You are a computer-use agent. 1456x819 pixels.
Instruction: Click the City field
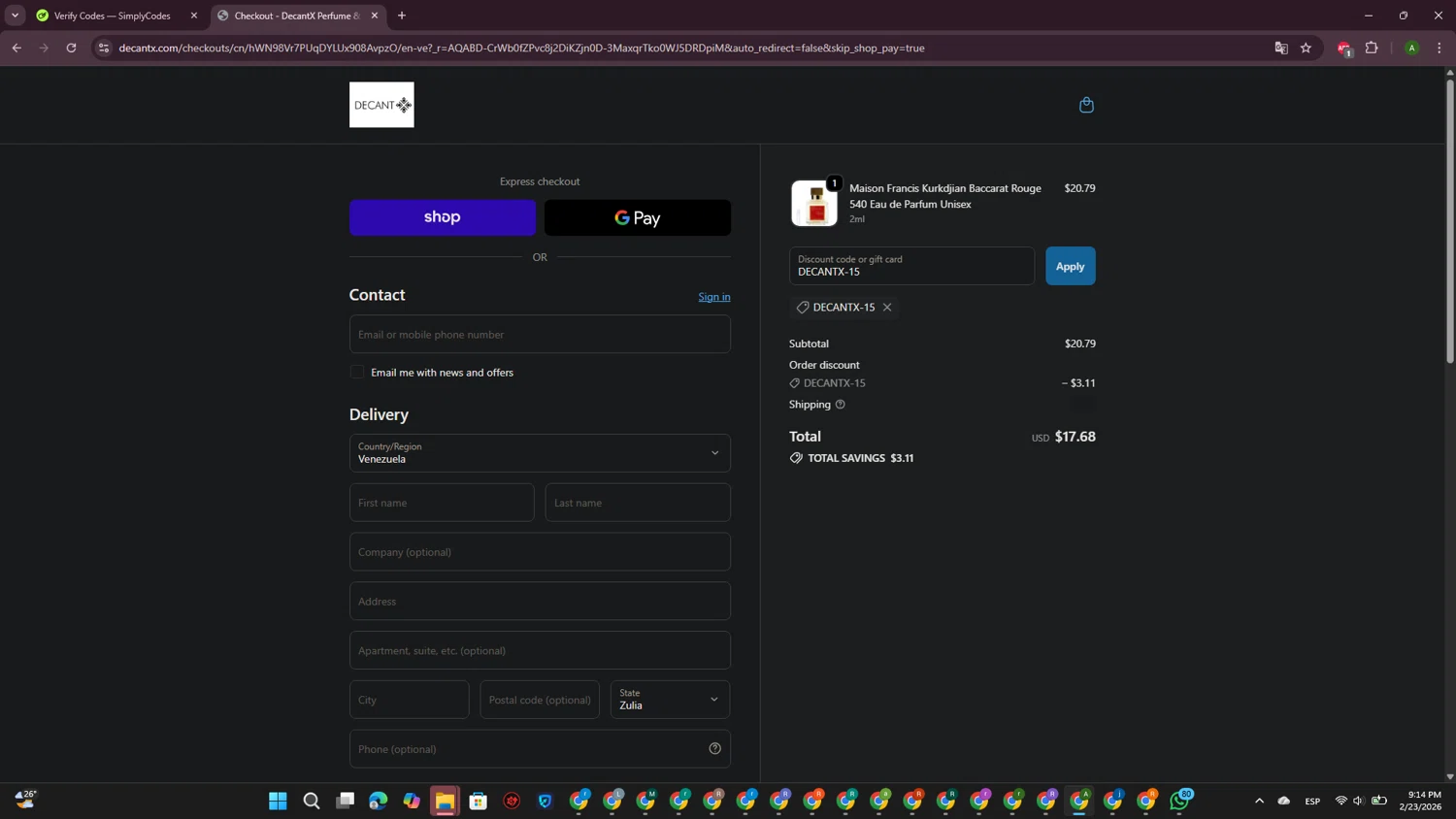pyautogui.click(x=410, y=700)
